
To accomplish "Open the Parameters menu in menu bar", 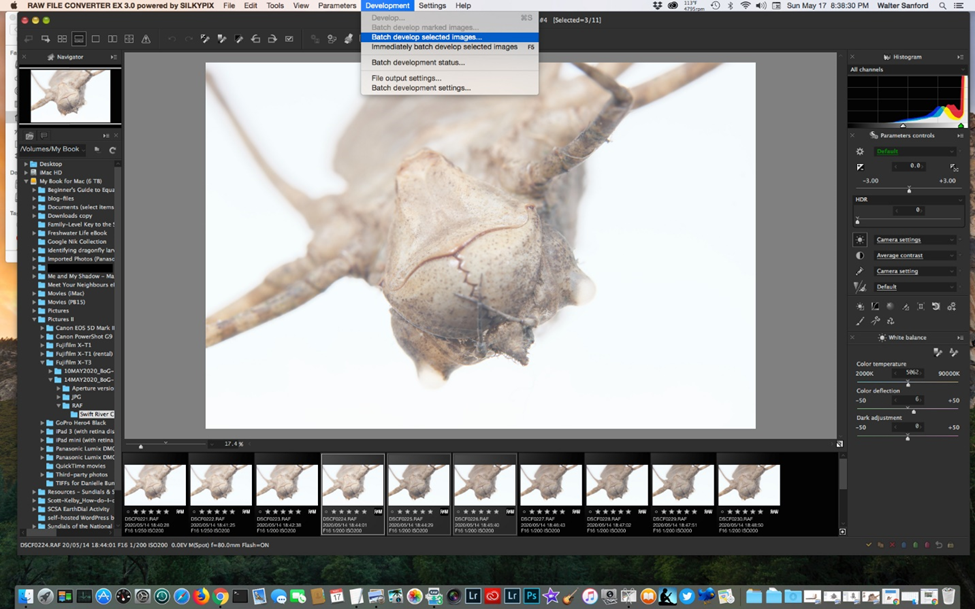I will pyautogui.click(x=337, y=6).
